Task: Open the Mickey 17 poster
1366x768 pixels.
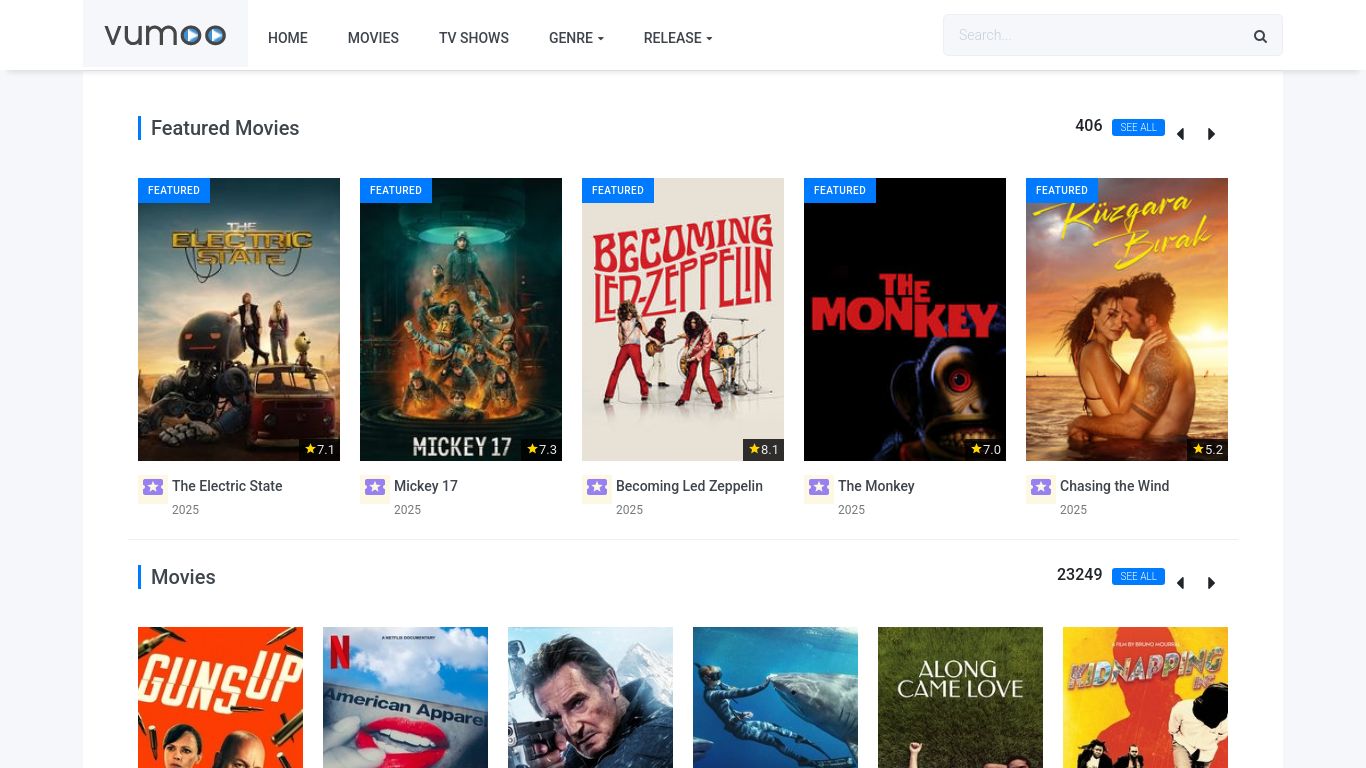Action: (x=461, y=319)
